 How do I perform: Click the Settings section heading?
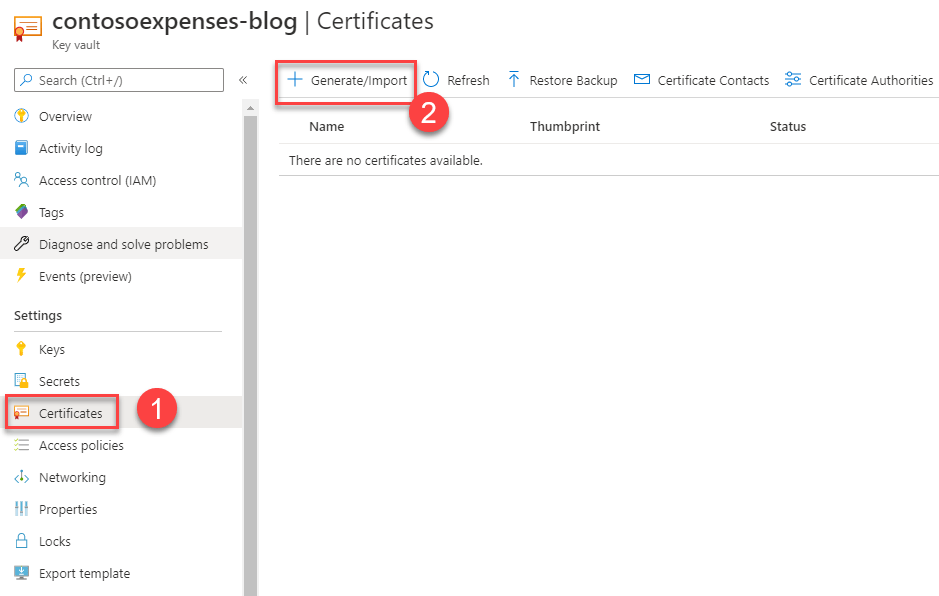point(38,316)
